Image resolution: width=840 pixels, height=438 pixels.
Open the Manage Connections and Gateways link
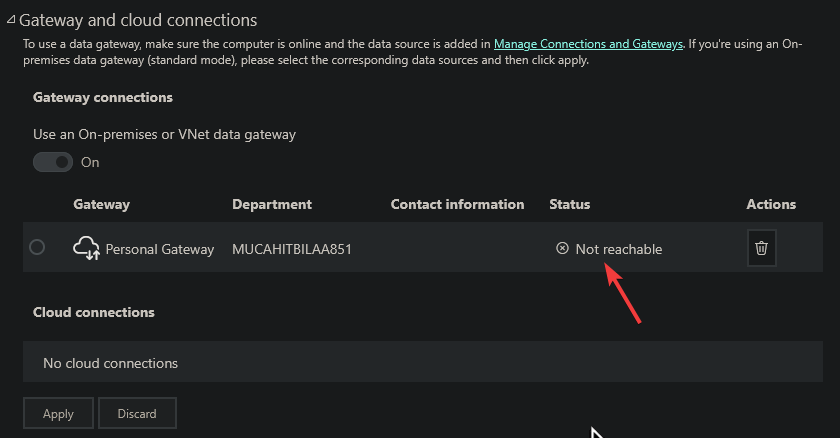coord(588,44)
